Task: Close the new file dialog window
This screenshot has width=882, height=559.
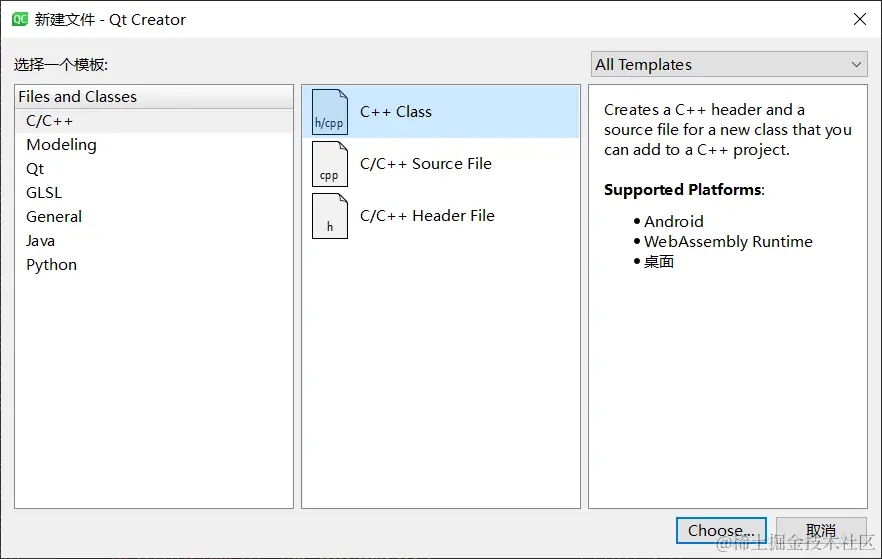Action: coord(859,19)
